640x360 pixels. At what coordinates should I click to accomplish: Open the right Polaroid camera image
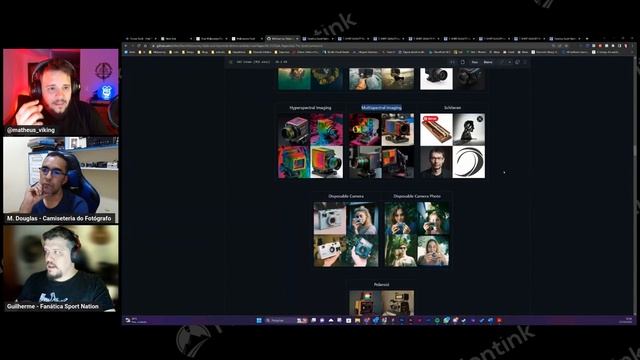398,302
